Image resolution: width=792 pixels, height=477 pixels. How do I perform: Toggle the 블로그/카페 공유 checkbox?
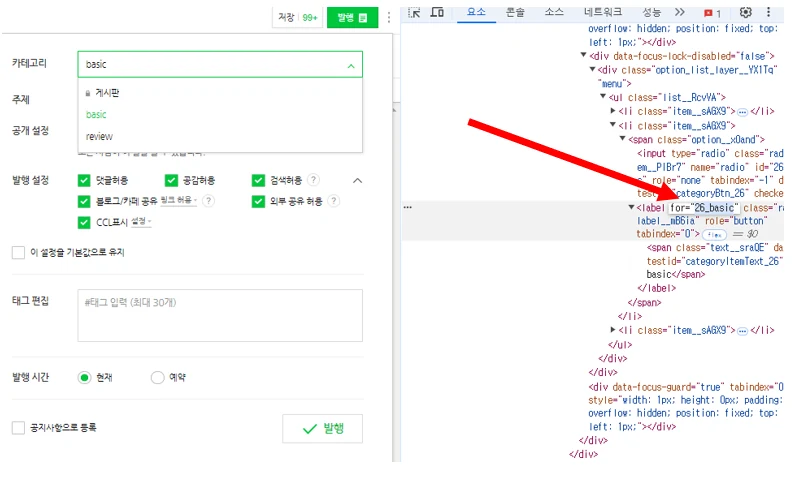tap(84, 202)
